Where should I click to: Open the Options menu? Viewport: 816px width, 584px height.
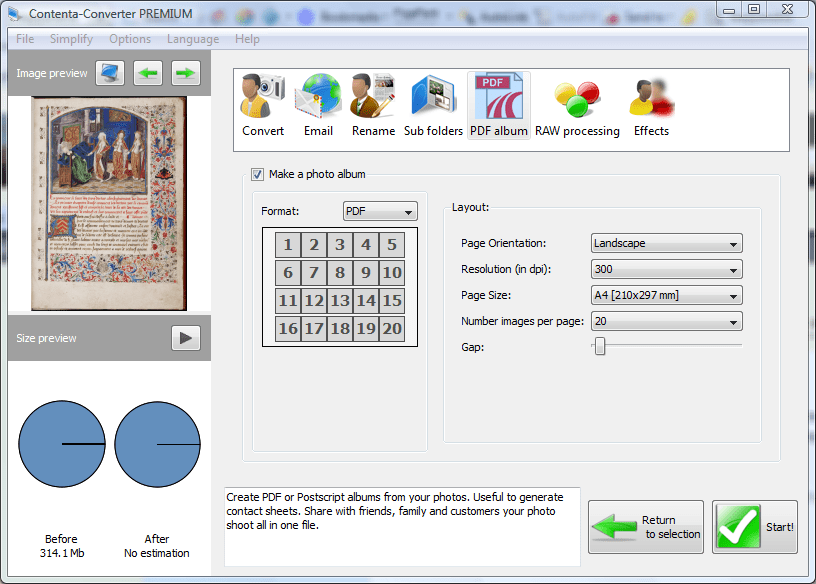pos(130,39)
